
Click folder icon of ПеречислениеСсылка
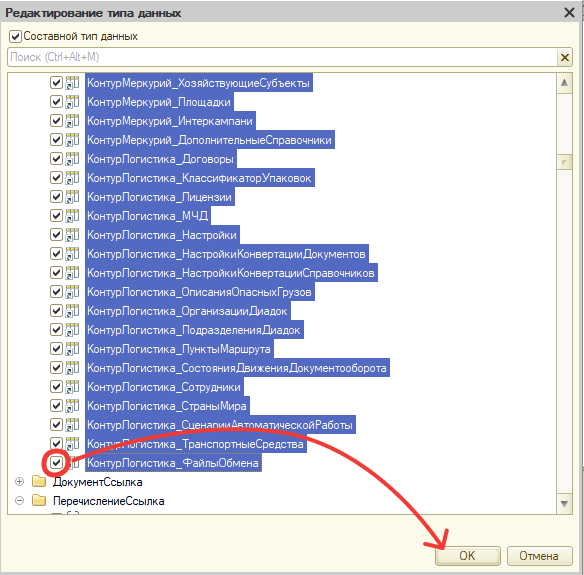tap(39, 501)
